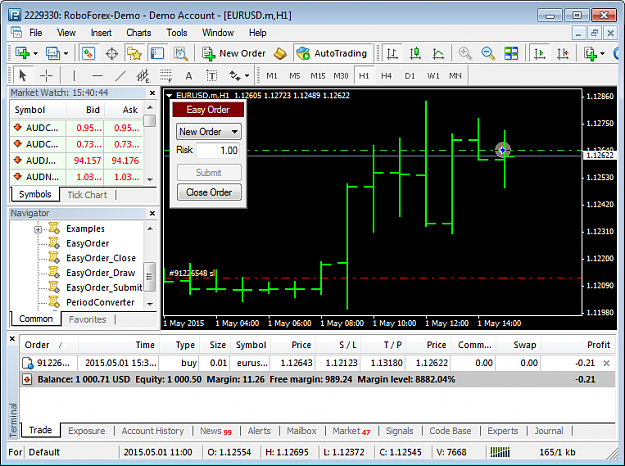The image size is (625, 466).
Task: Select the trendline drawing tool
Action: pyautogui.click(x=120, y=75)
